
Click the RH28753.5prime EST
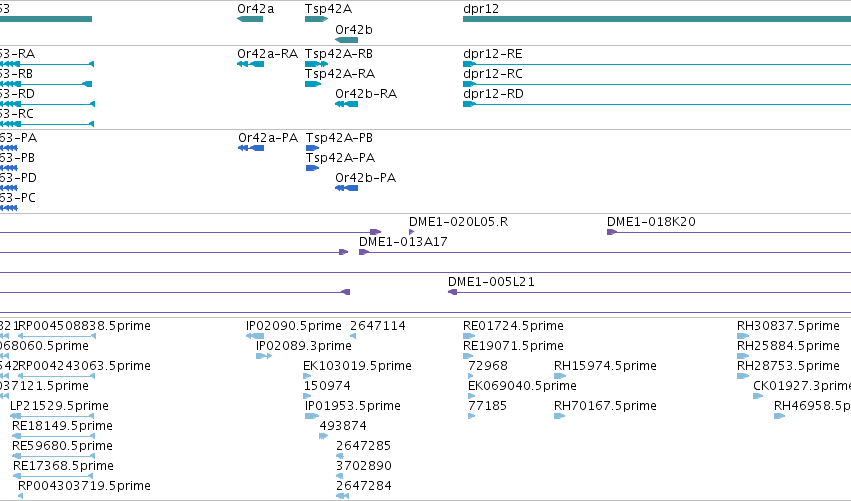point(743,376)
